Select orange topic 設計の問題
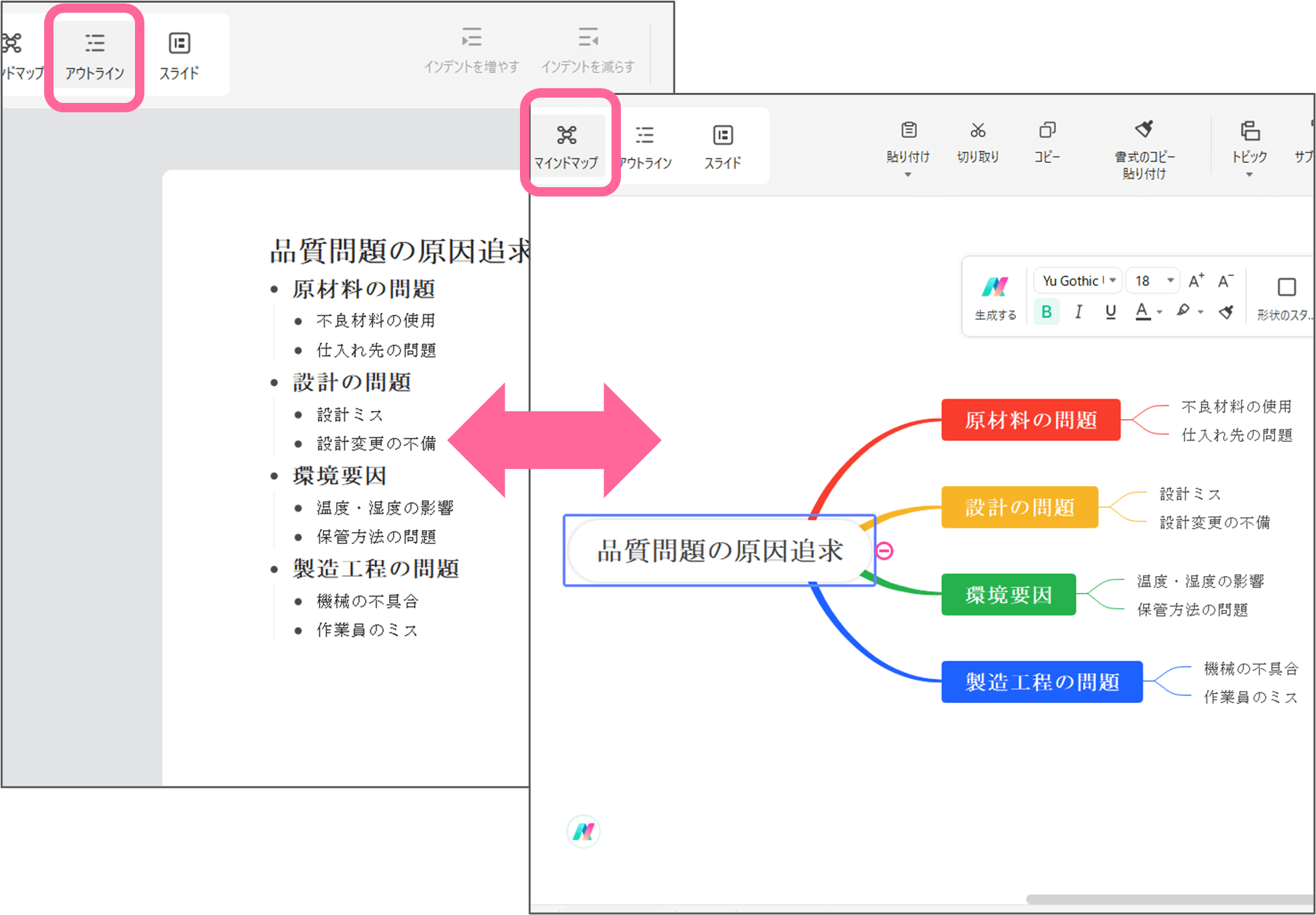The height and width of the screenshot is (915, 1316). (1019, 507)
